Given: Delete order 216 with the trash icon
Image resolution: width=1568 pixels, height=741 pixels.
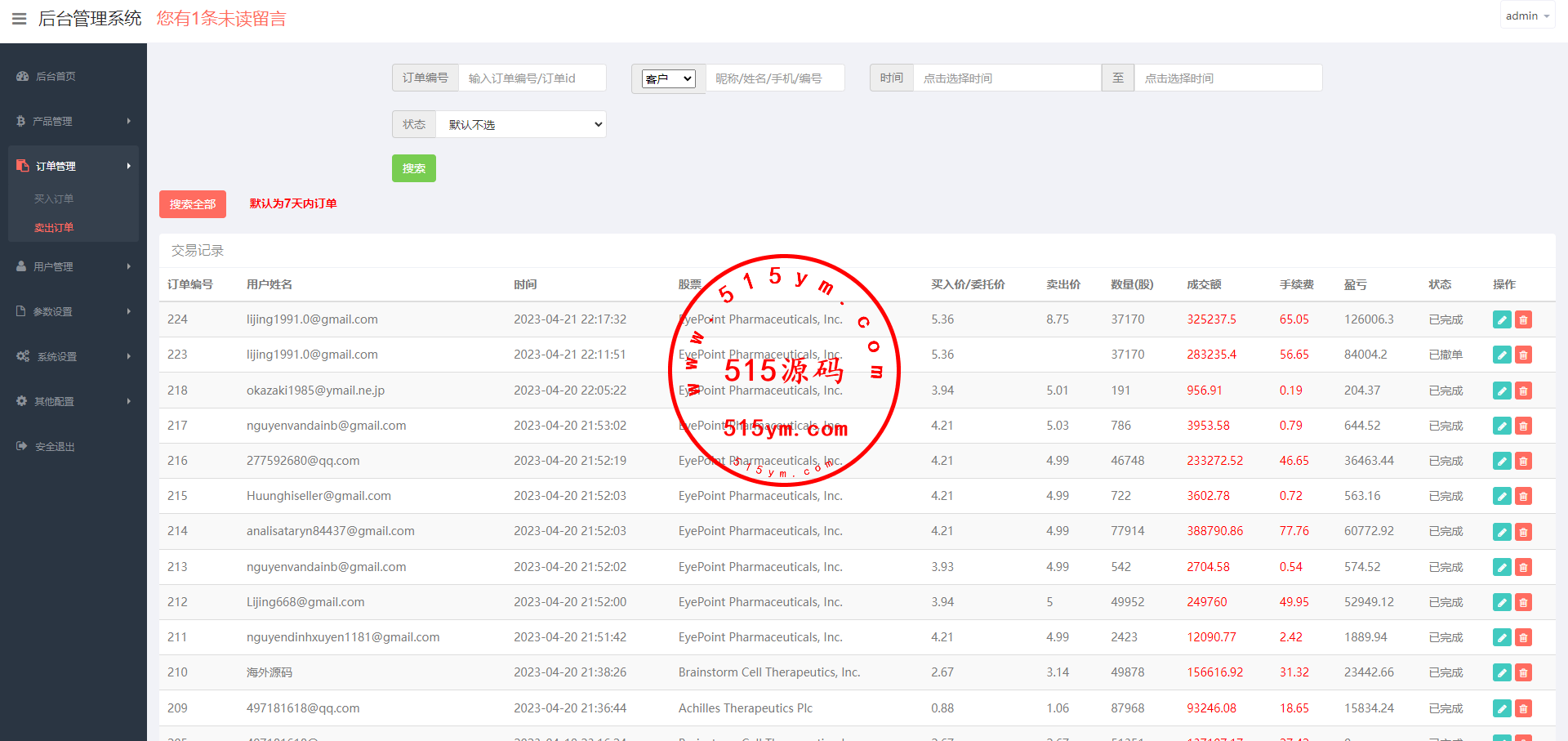Looking at the screenshot, I should point(1523,462).
